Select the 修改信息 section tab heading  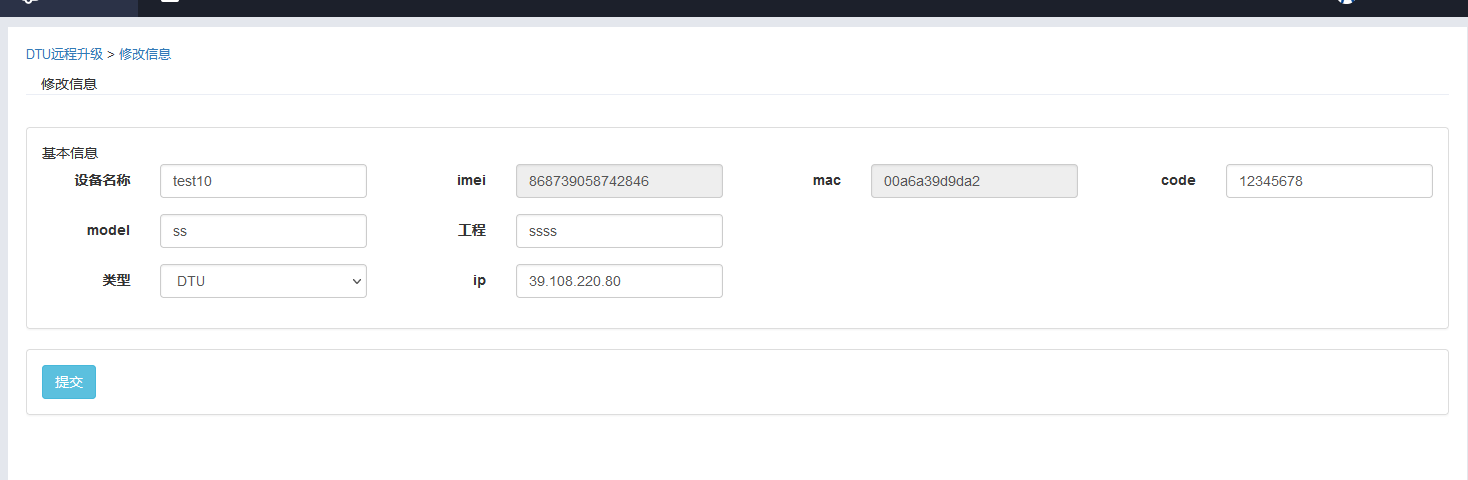[x=69, y=84]
